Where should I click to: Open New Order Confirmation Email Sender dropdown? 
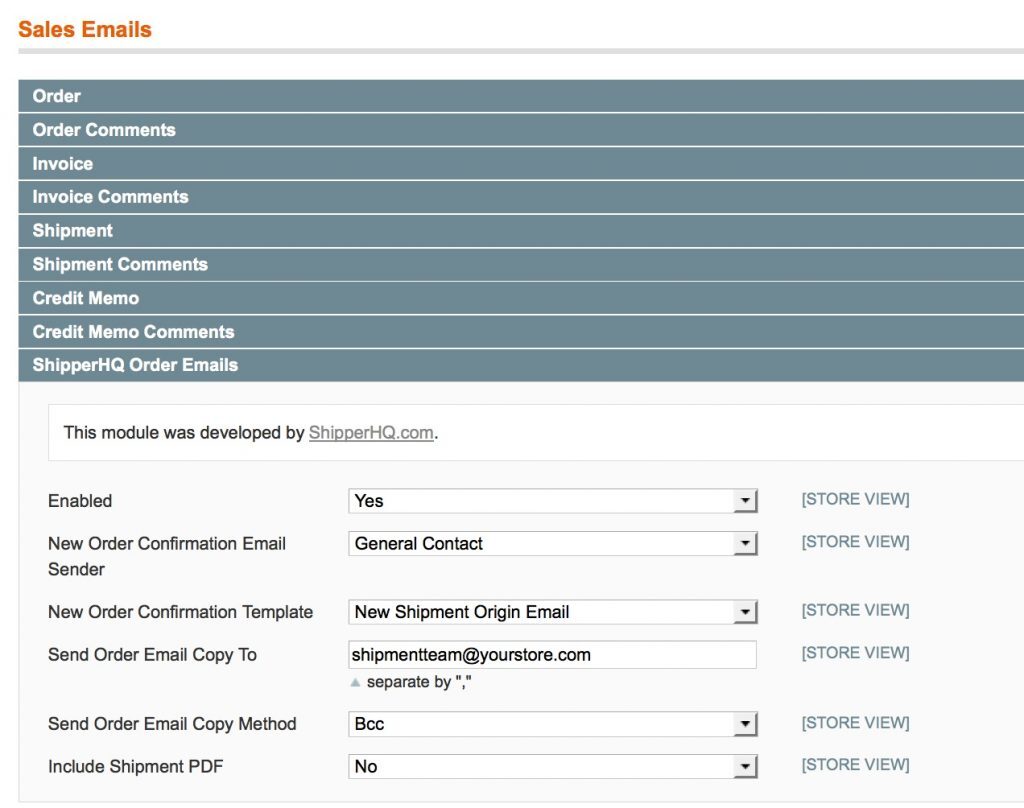tap(552, 544)
